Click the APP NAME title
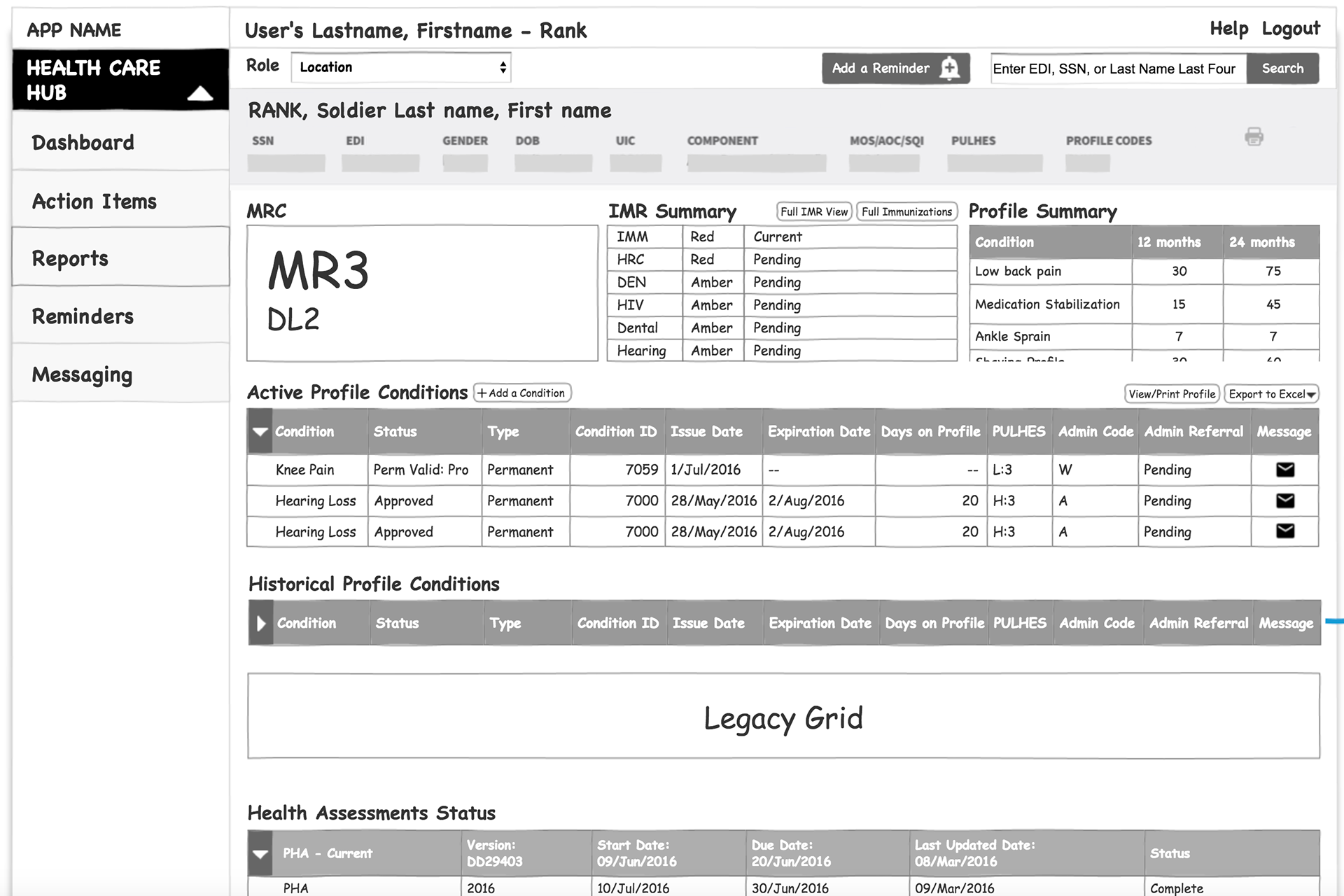1344x896 pixels. pos(74,30)
